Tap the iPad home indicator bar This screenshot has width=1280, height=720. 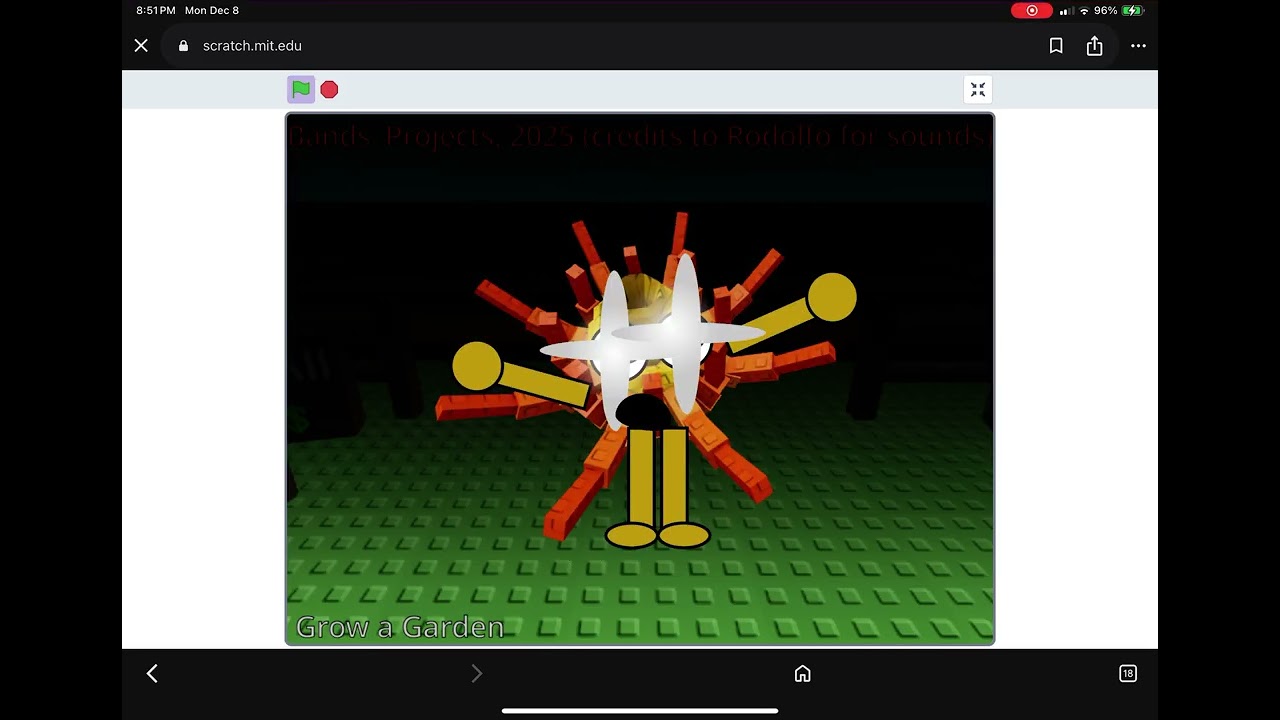[640, 711]
